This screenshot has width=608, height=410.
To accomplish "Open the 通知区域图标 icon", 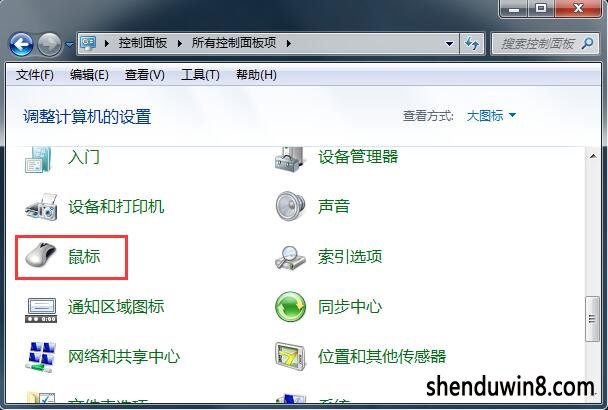I will click(x=41, y=310).
